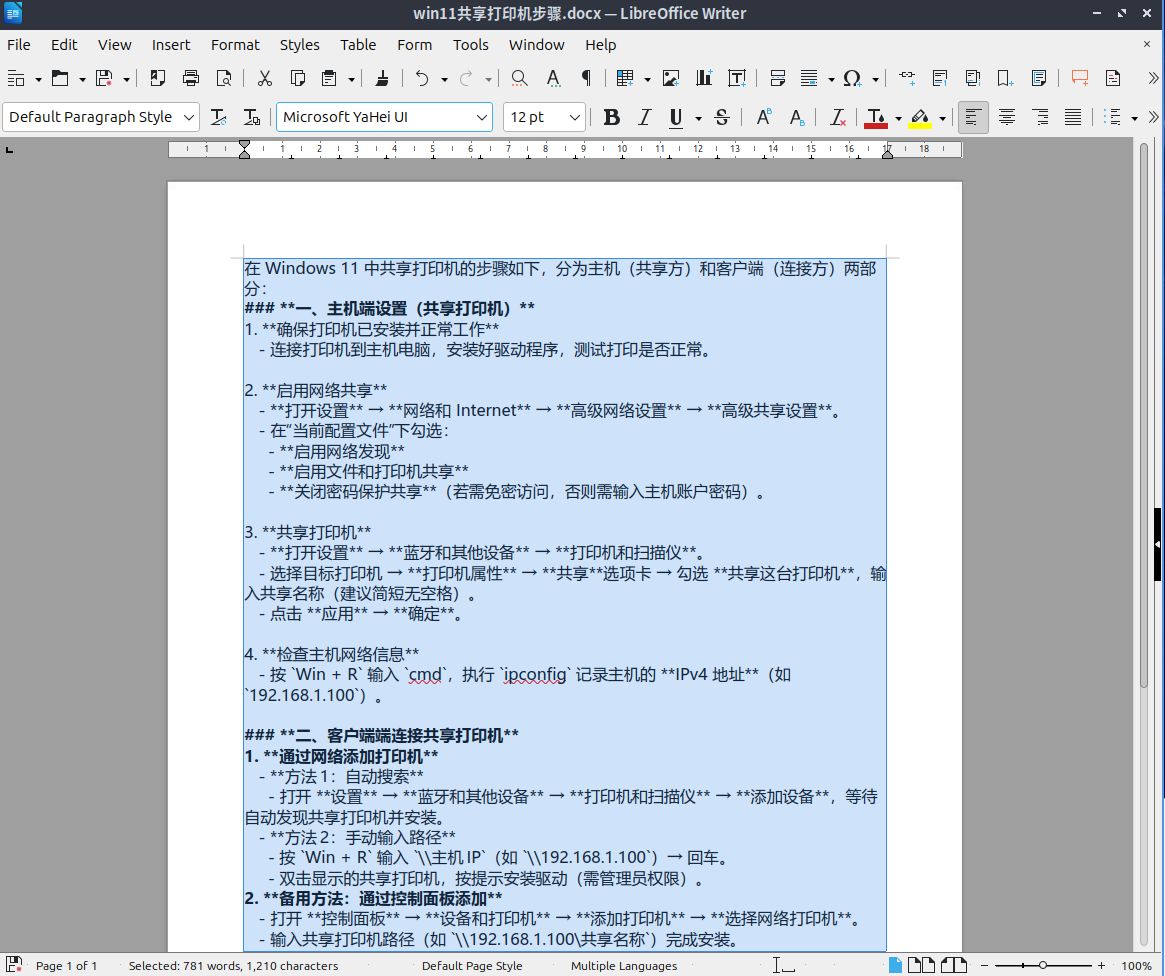1165x976 pixels.
Task: Click the Cut scissors icon
Action: 265,78
